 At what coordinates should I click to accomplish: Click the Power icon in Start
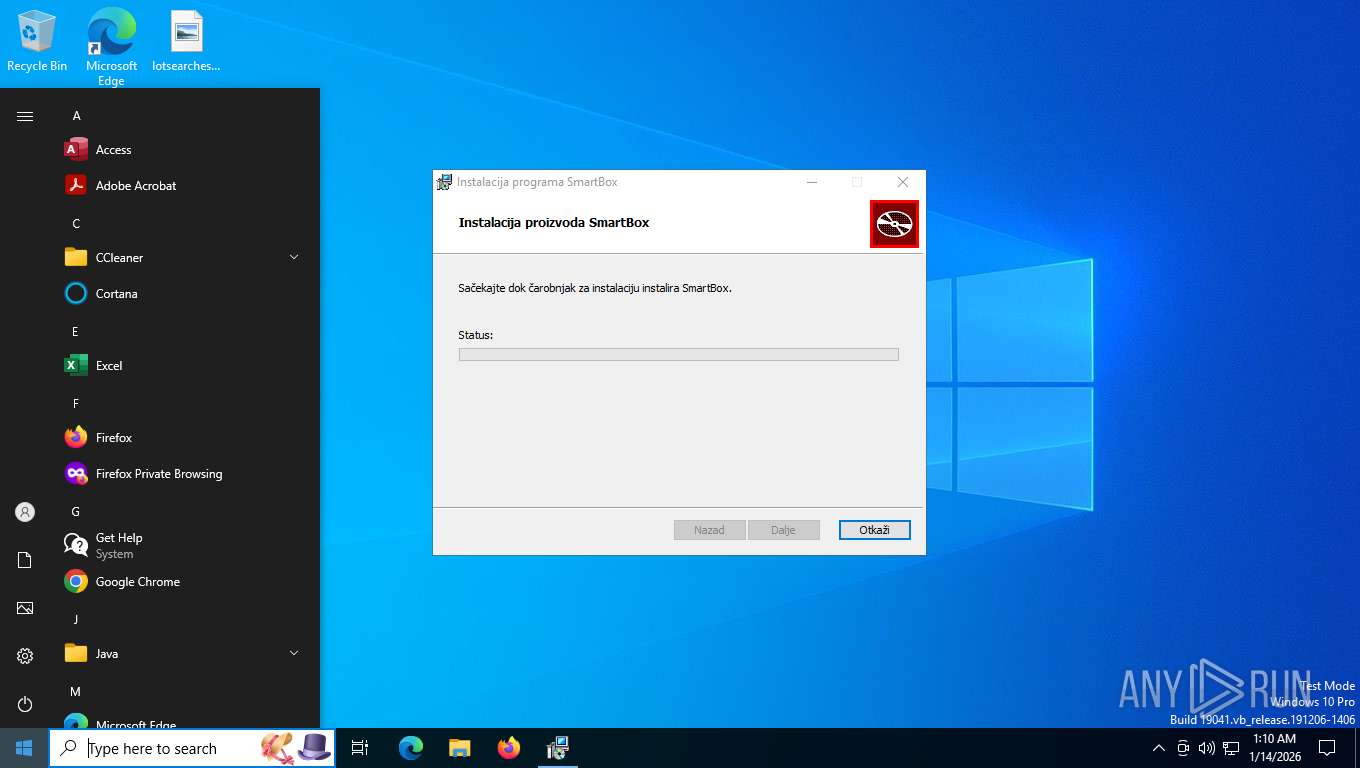point(25,704)
